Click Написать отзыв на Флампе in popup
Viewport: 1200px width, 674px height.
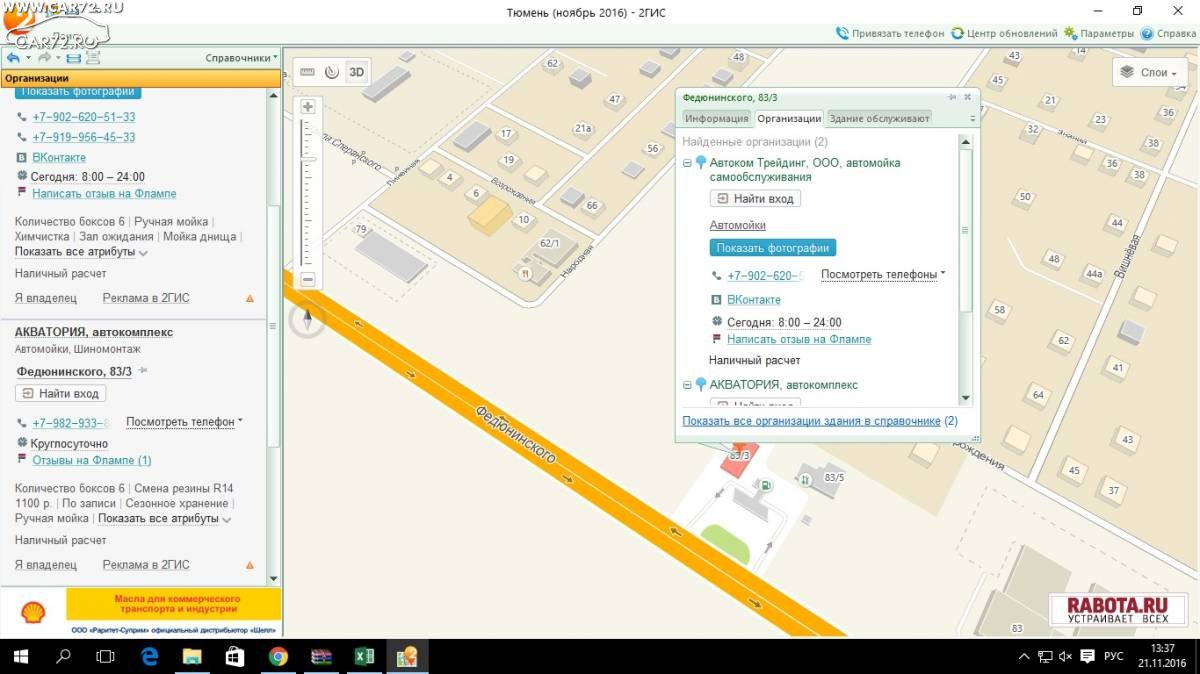pos(799,339)
